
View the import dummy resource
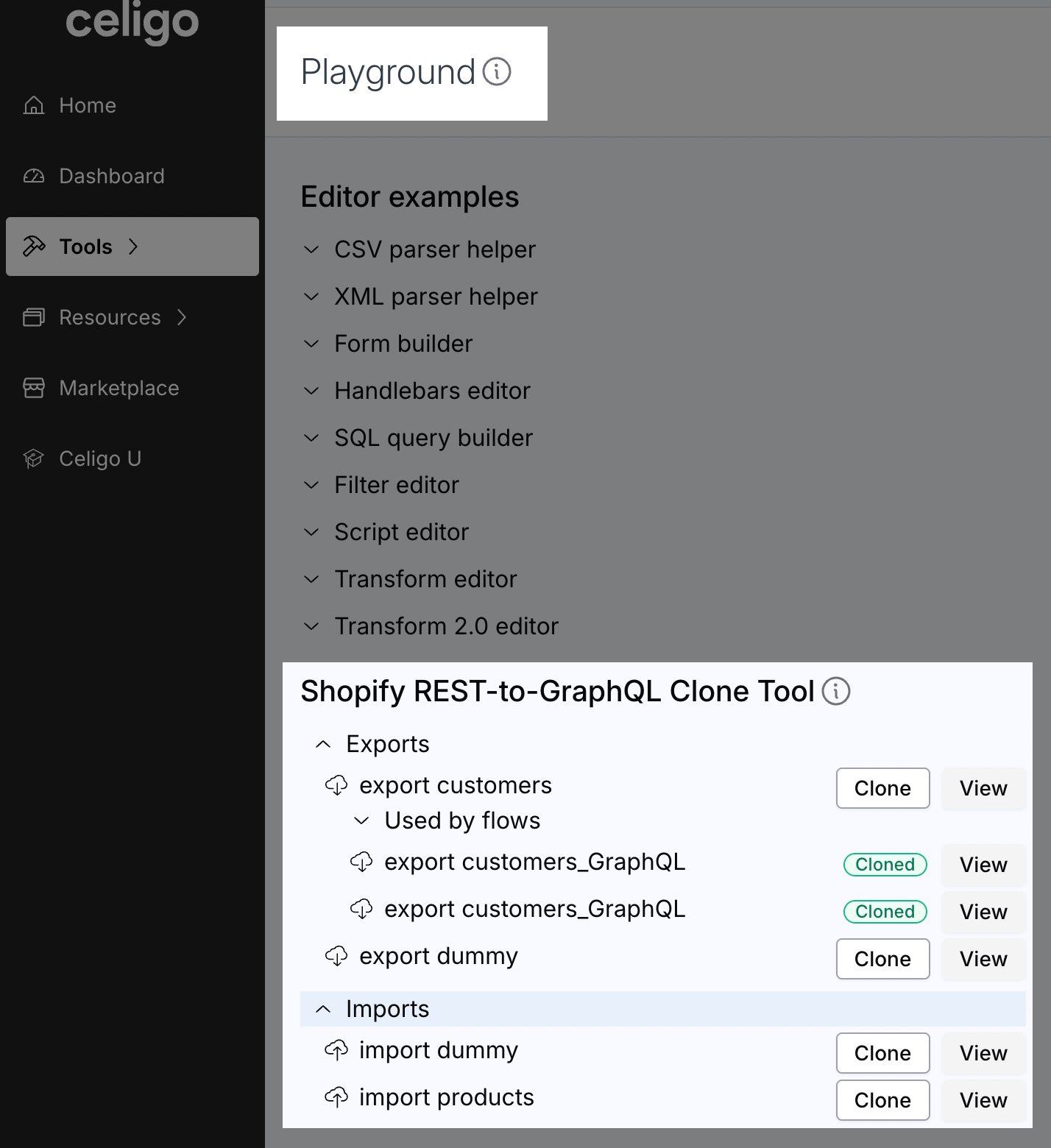tap(983, 1053)
